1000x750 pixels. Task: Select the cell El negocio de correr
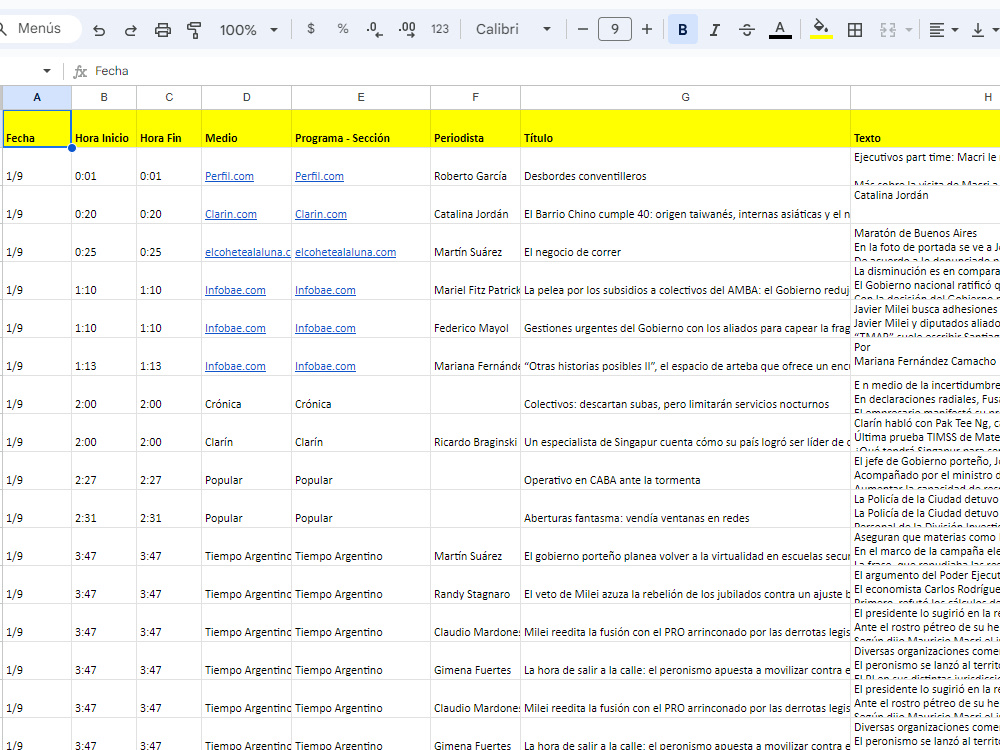click(686, 243)
